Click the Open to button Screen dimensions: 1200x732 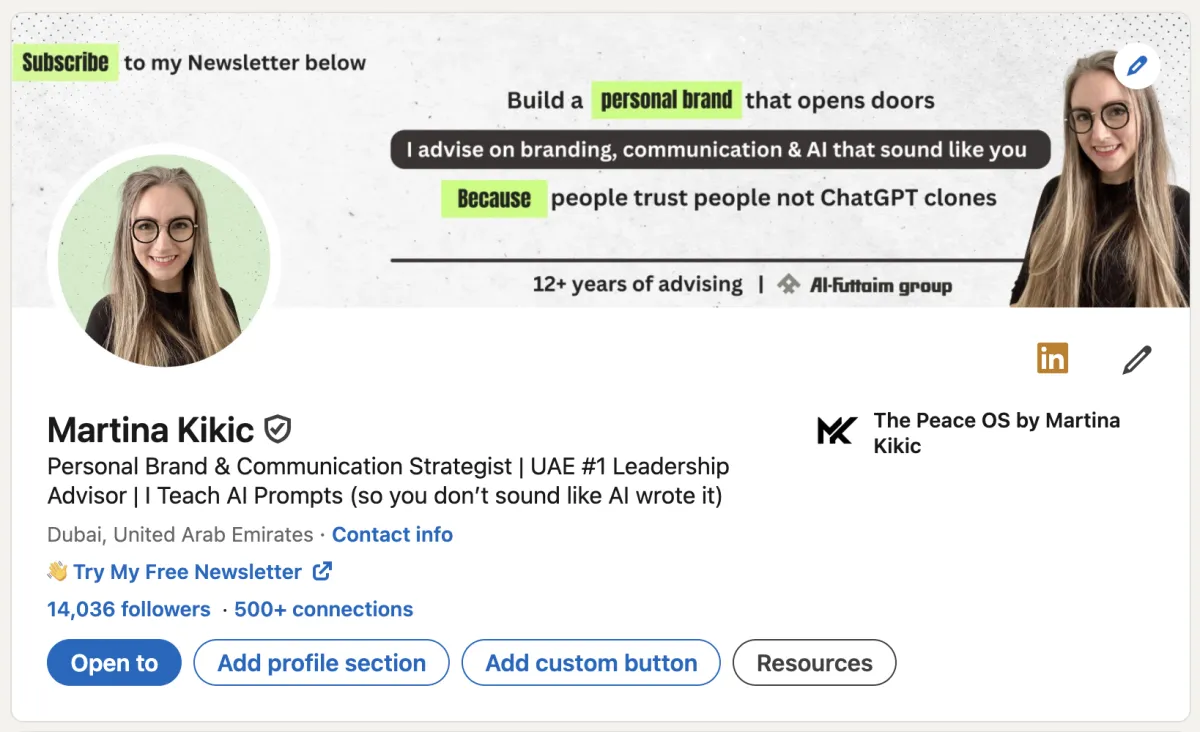point(113,662)
